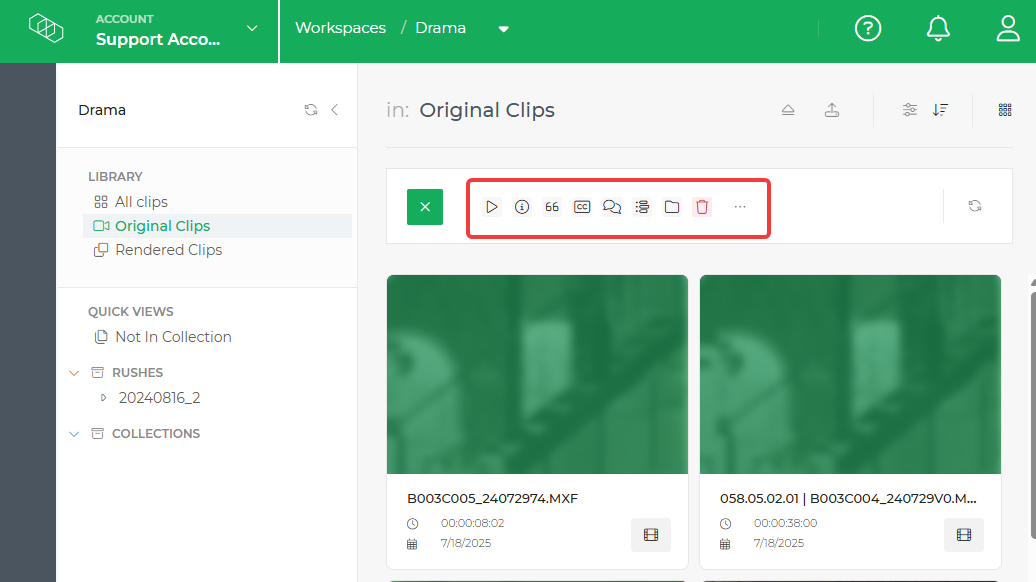Click the upload icon

click(x=832, y=110)
